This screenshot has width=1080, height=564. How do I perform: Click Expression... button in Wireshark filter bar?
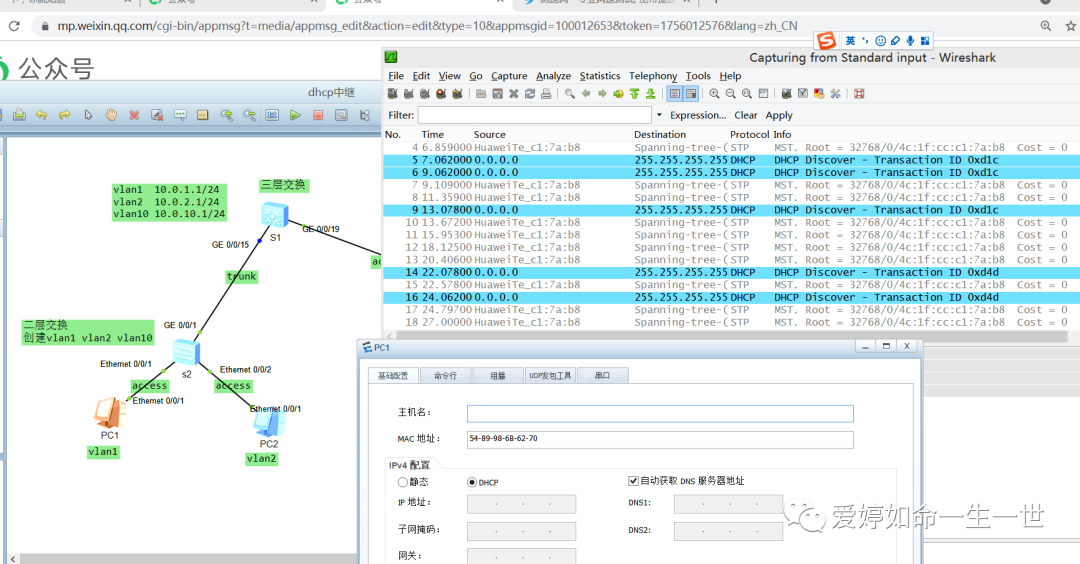[x=698, y=115]
